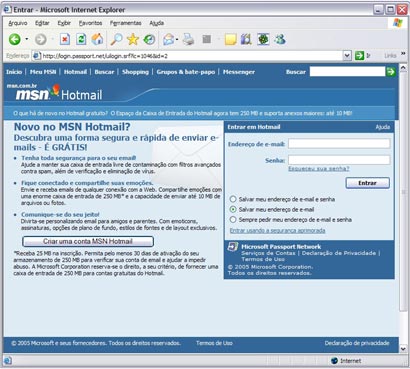This screenshot has height=369, width=410.
Task: Click the scrollbar down arrow
Action: tap(403, 349)
